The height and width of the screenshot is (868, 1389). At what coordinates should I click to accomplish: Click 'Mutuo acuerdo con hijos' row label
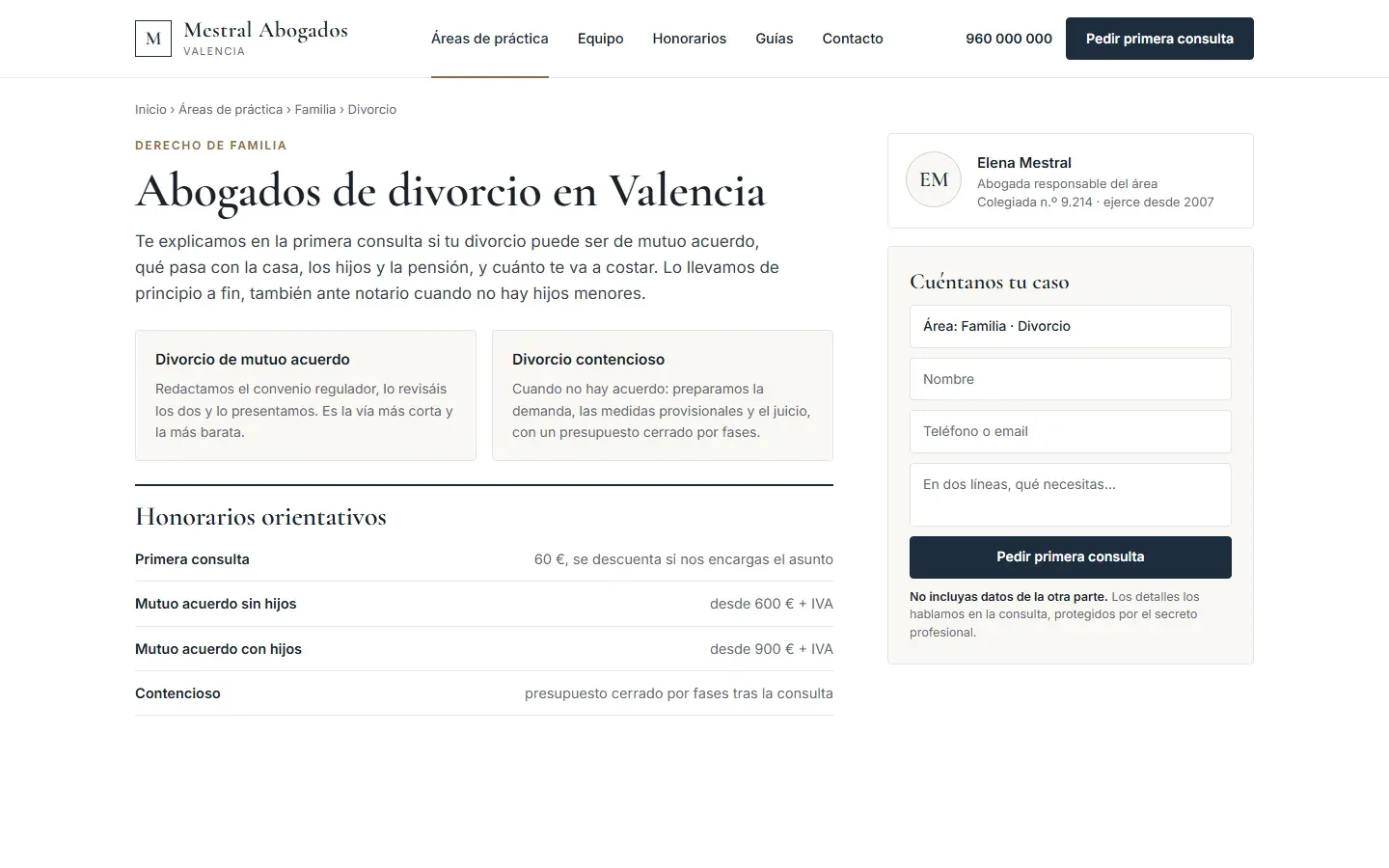[218, 649]
